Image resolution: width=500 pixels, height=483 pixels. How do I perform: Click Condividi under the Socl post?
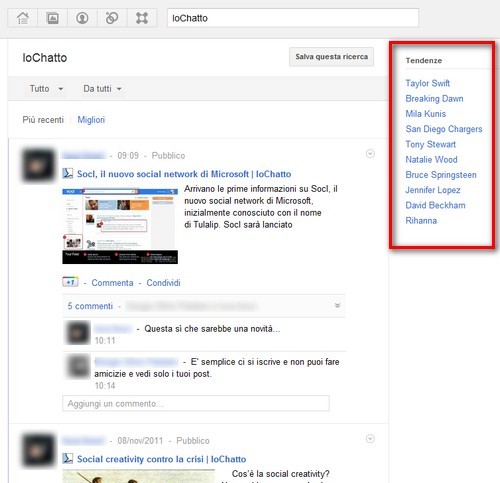pos(163,283)
